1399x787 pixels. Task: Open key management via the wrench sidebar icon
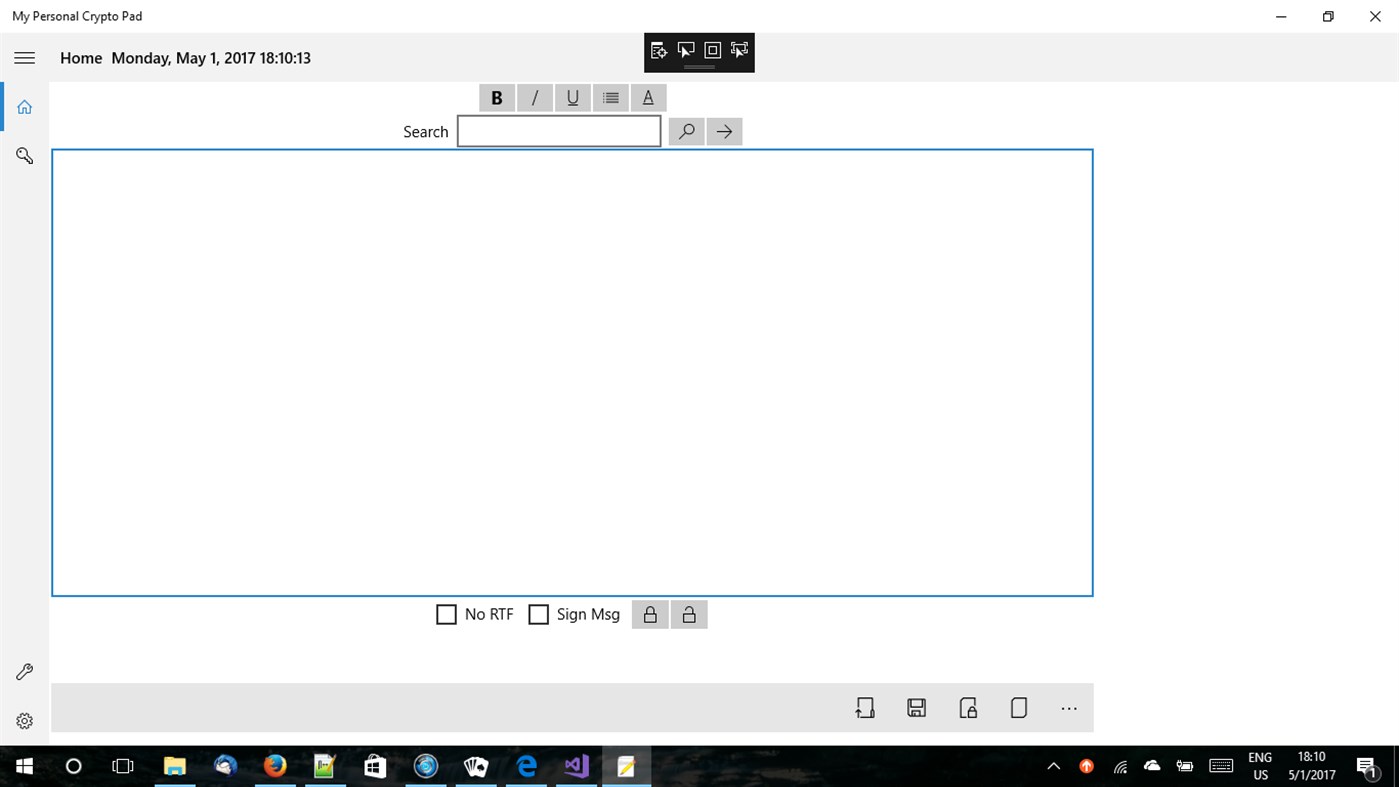(x=24, y=671)
